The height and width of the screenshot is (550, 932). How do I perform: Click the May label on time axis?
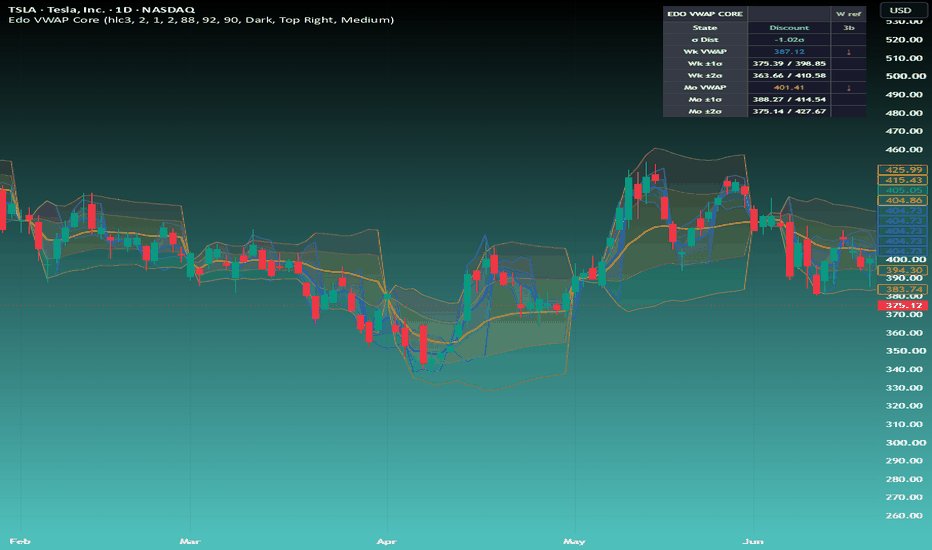(x=574, y=541)
